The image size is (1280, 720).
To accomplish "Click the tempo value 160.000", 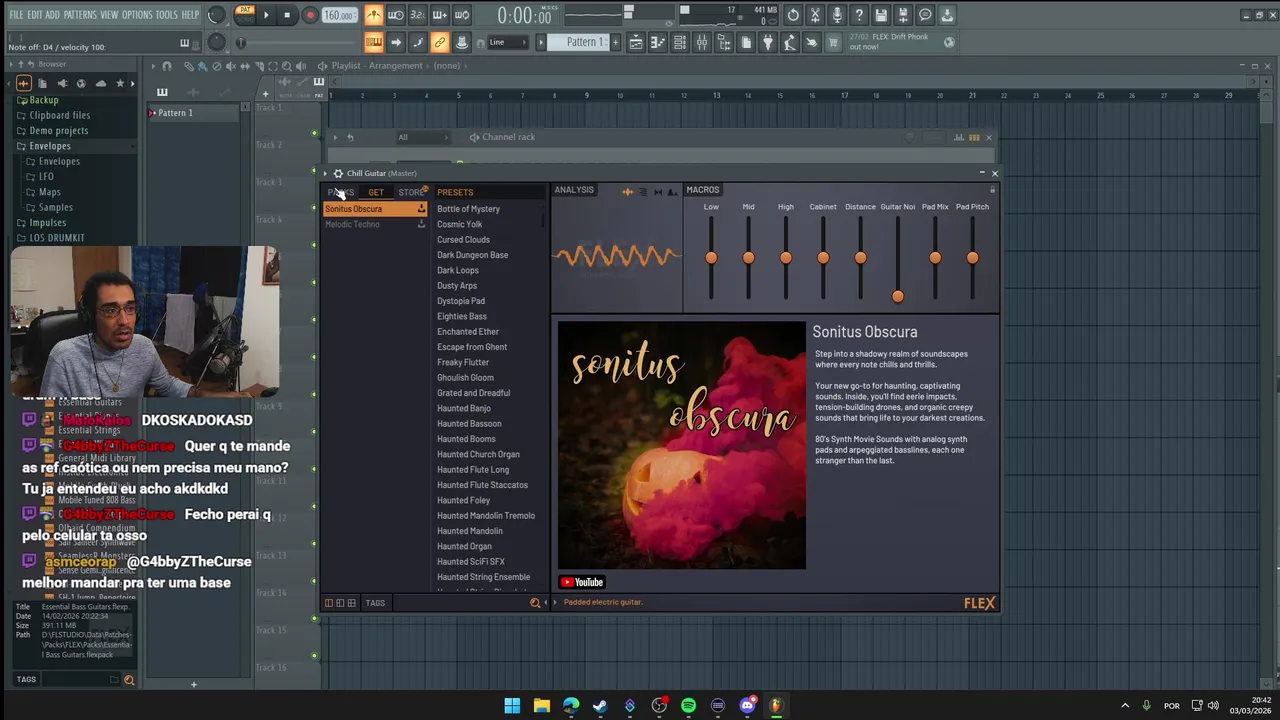I will pyautogui.click(x=340, y=15).
